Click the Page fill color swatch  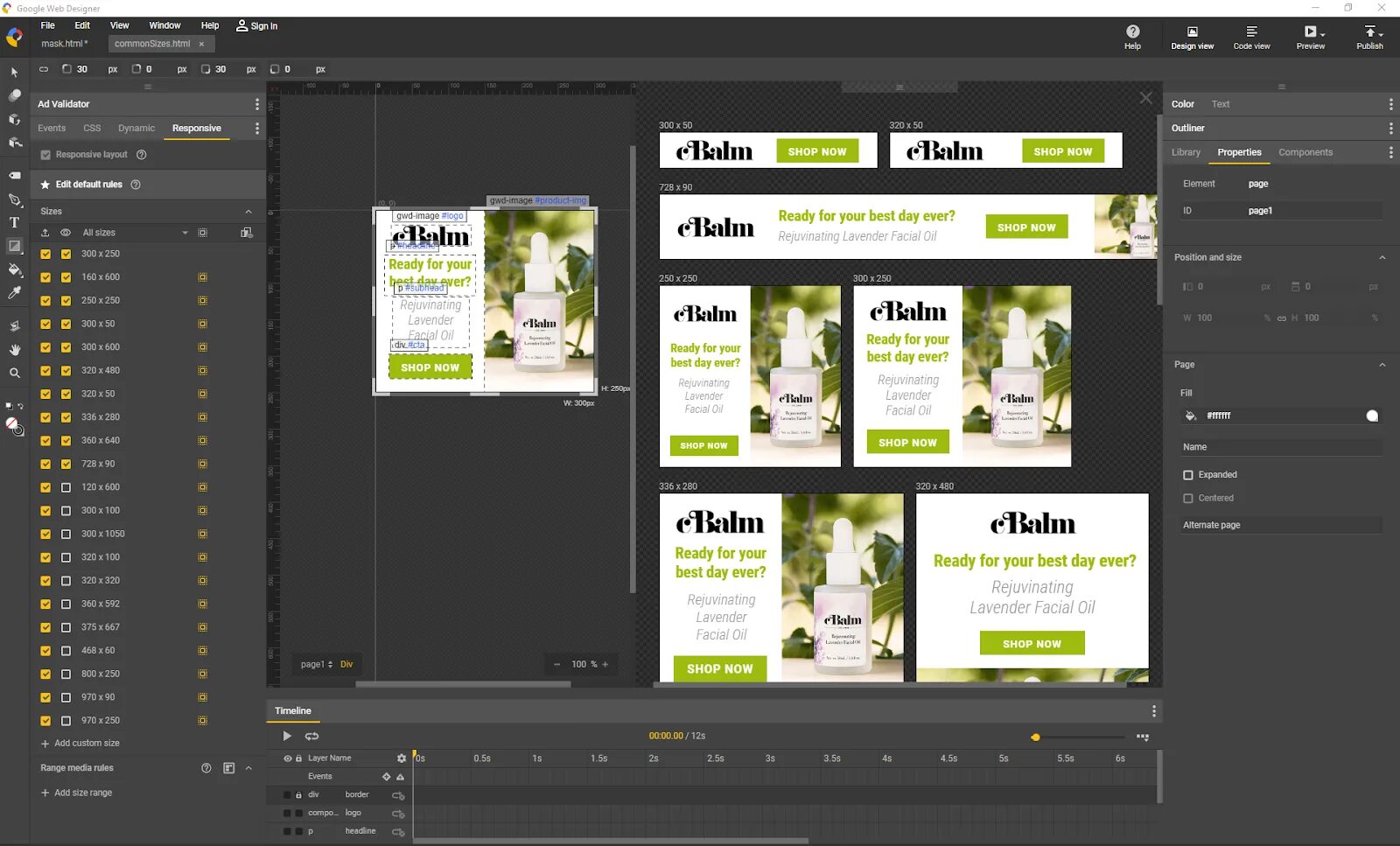1372,416
